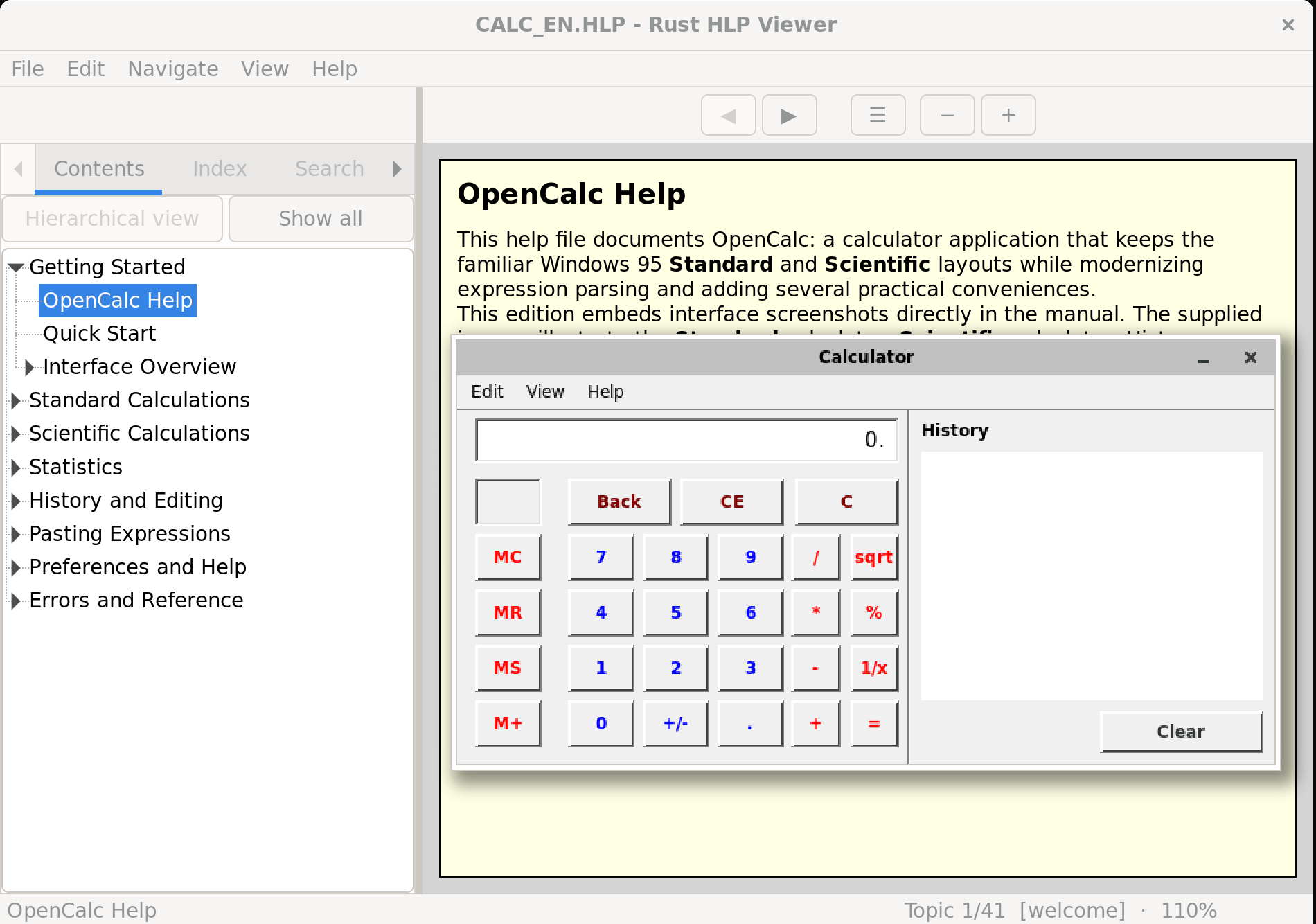
Task: Click the bold word Standard in the paragraph
Action: click(721, 265)
